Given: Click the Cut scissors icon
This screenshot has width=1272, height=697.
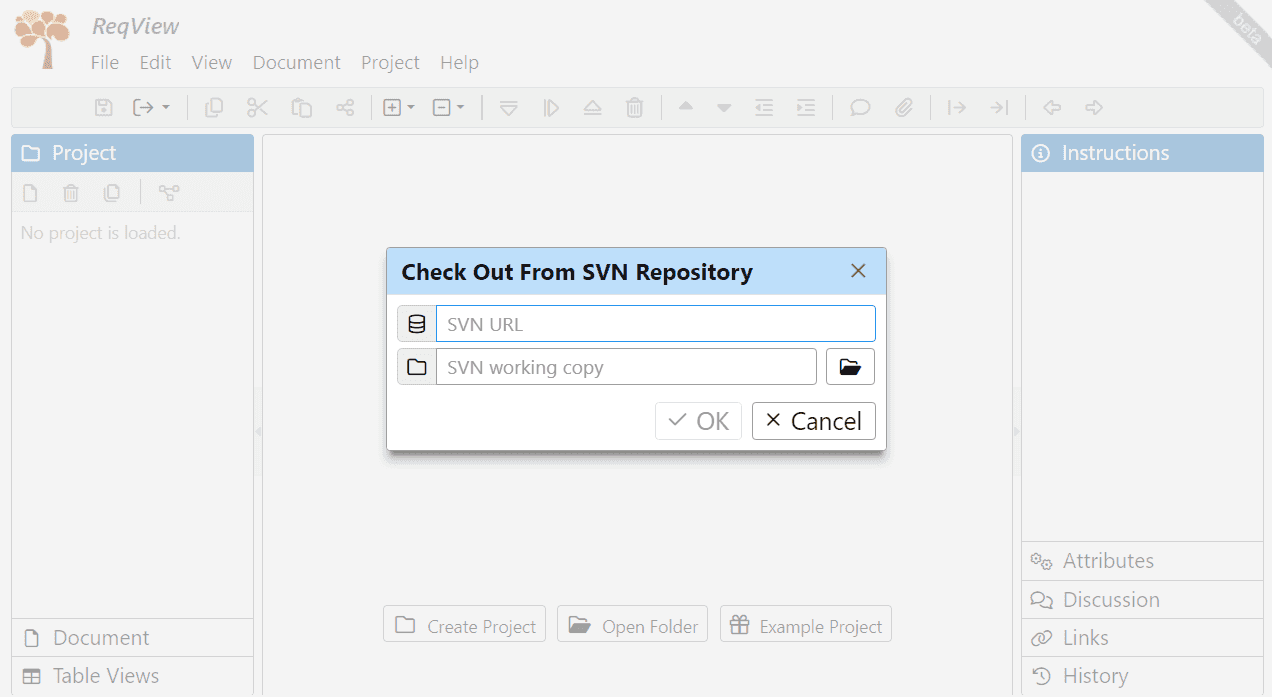Looking at the screenshot, I should click(x=258, y=107).
